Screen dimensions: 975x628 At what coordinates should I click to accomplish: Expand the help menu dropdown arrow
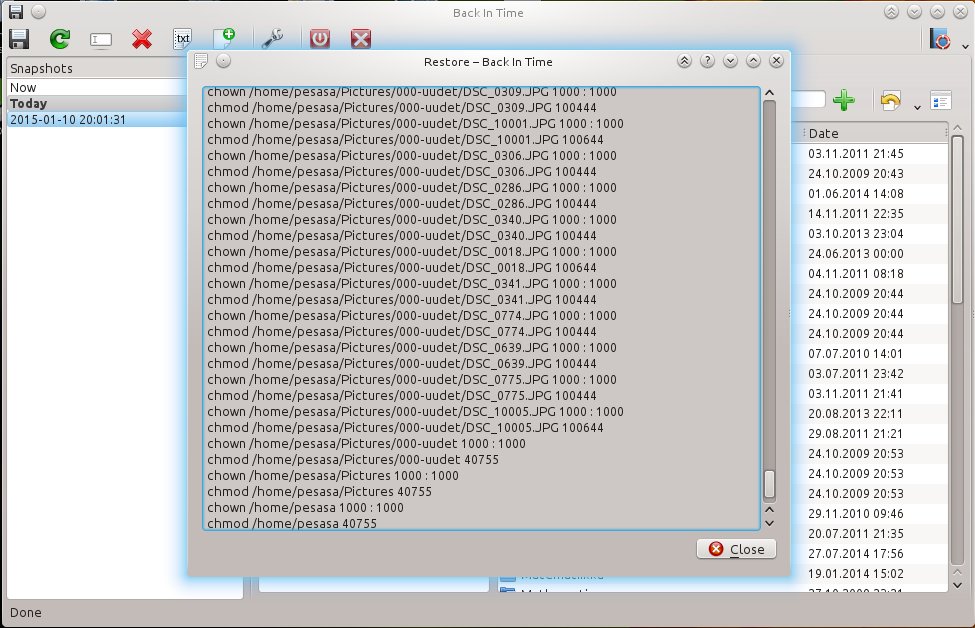coord(965,47)
